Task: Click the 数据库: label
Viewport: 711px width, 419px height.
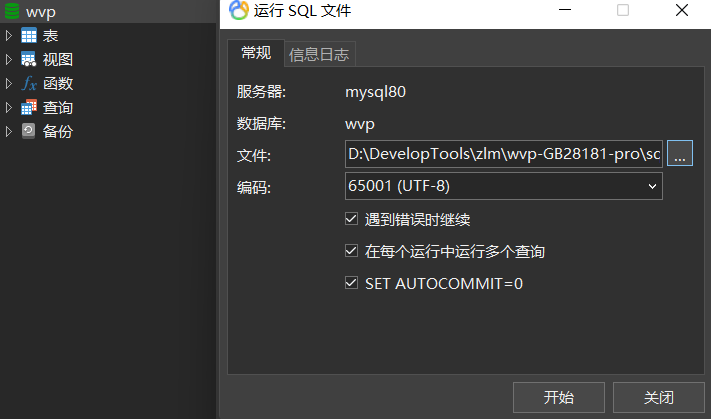Action: click(261, 124)
